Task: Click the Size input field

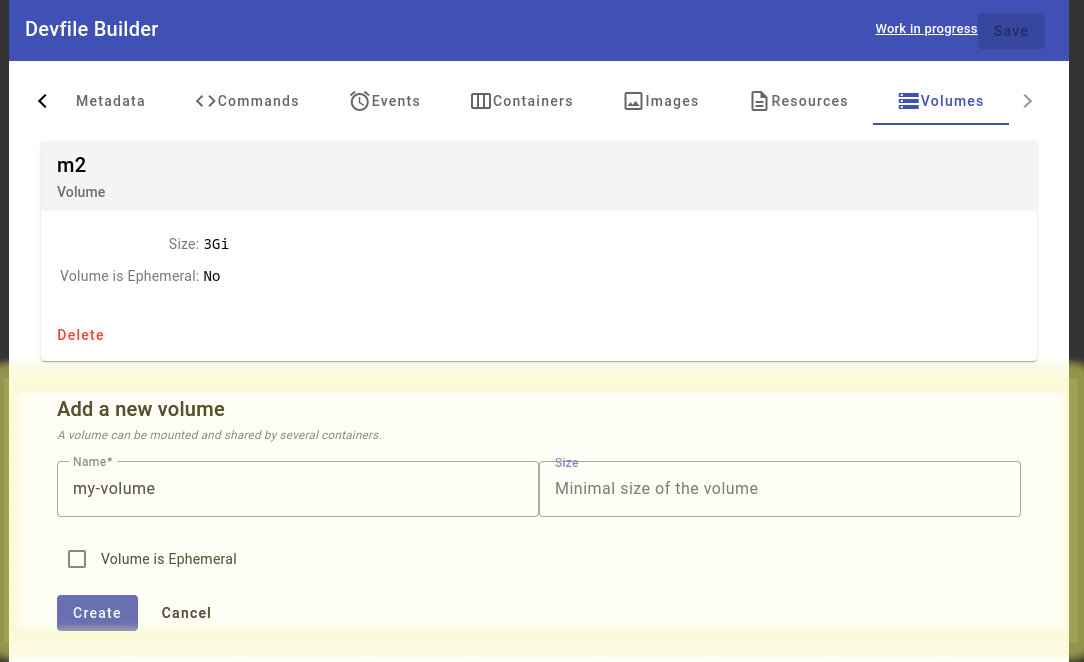Action: coord(779,489)
